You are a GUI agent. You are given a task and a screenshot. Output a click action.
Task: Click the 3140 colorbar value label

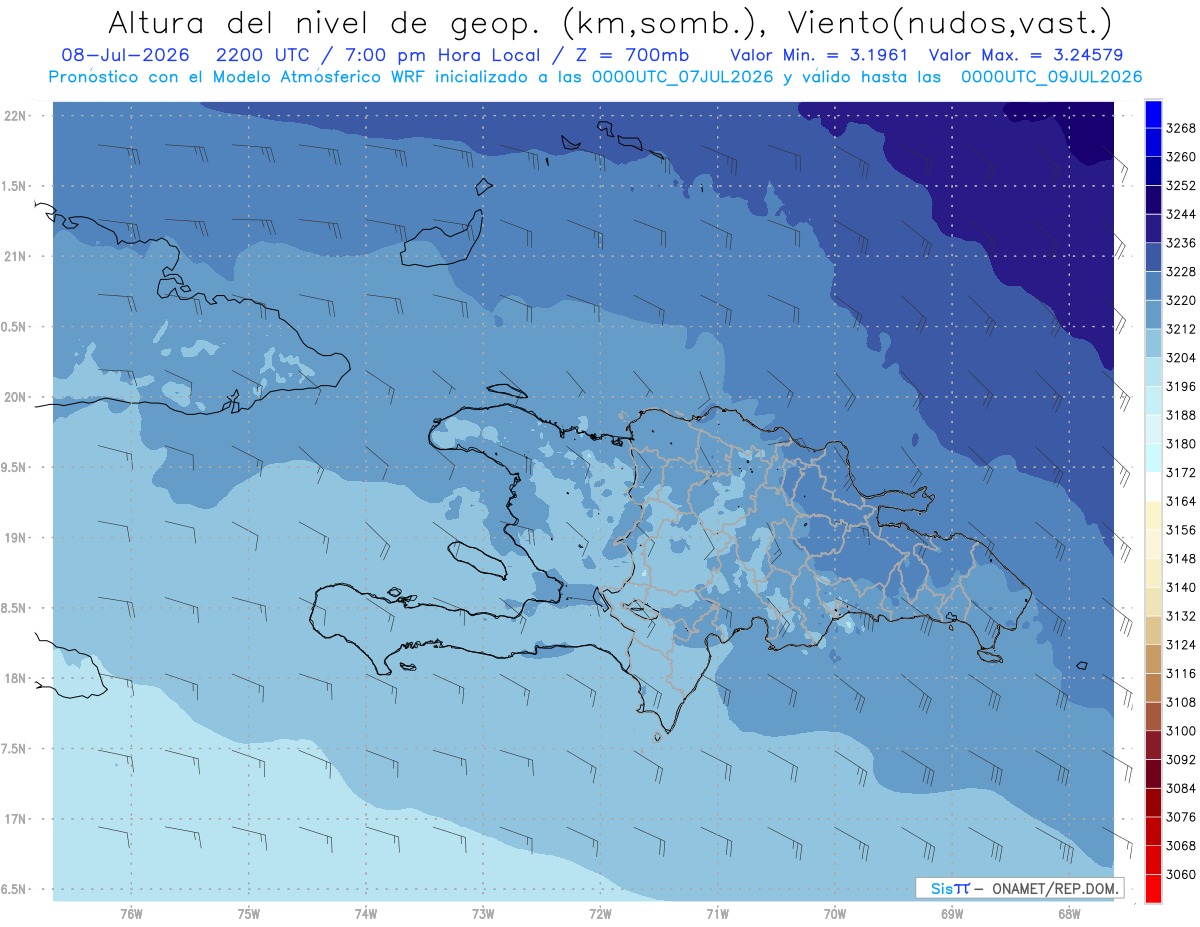(x=1180, y=587)
